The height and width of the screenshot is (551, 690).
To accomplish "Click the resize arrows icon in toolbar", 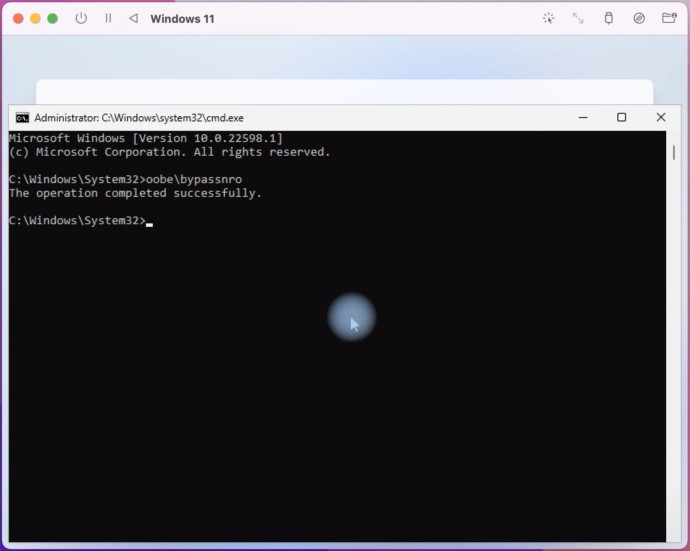I will tap(578, 18).
